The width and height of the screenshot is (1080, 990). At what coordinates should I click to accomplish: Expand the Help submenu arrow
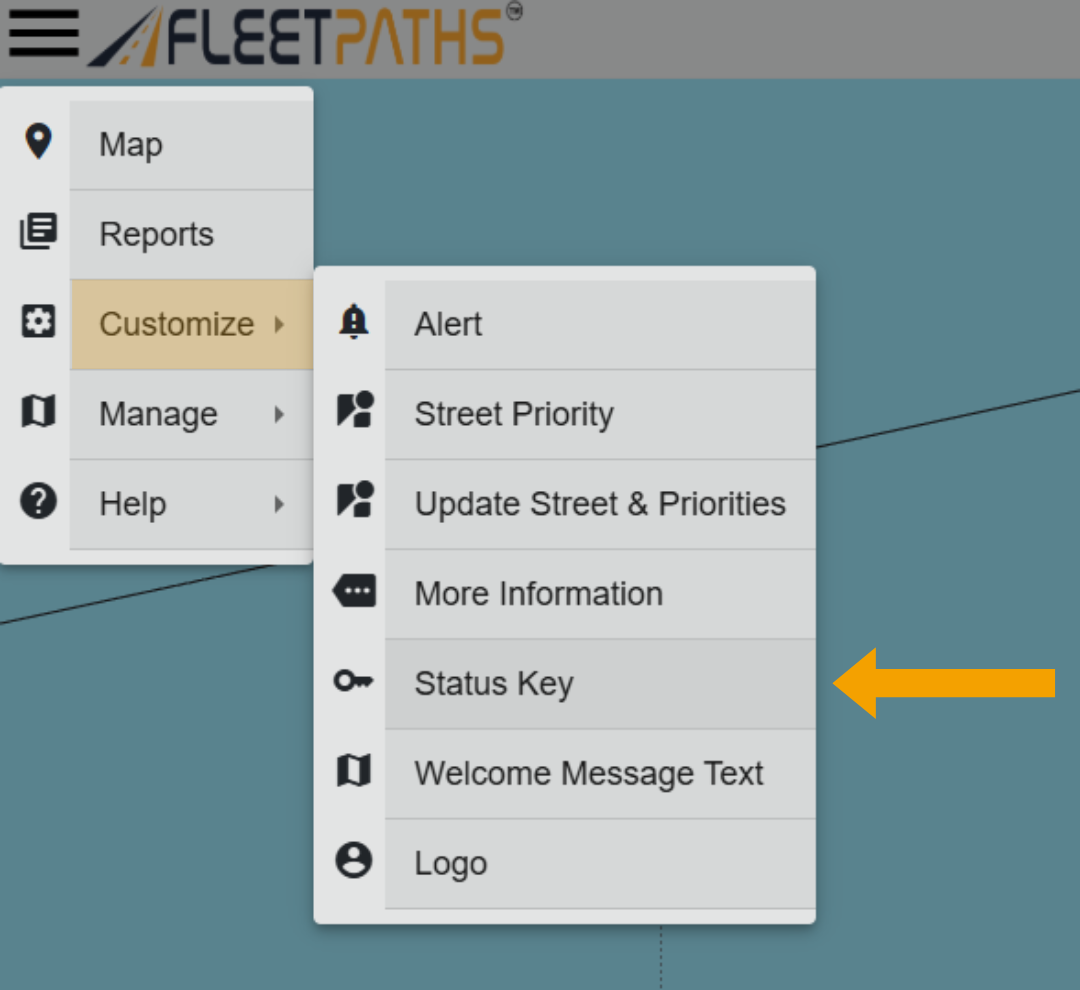coord(279,504)
